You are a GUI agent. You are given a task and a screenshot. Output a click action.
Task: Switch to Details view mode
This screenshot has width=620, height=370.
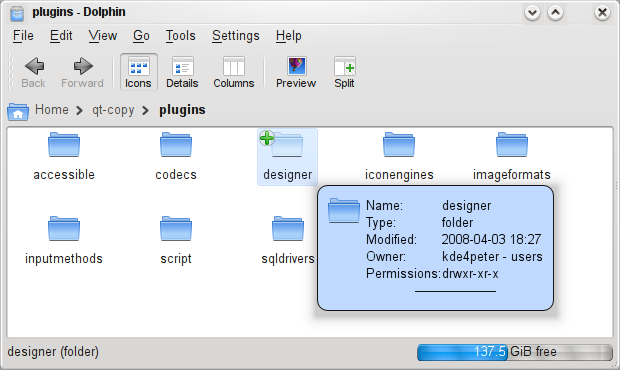(x=182, y=72)
